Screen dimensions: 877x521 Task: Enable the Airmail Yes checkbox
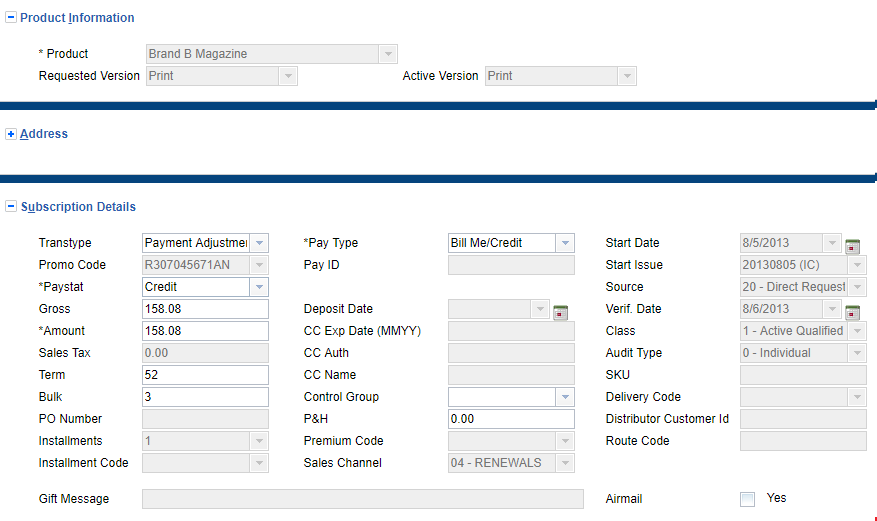(x=747, y=499)
